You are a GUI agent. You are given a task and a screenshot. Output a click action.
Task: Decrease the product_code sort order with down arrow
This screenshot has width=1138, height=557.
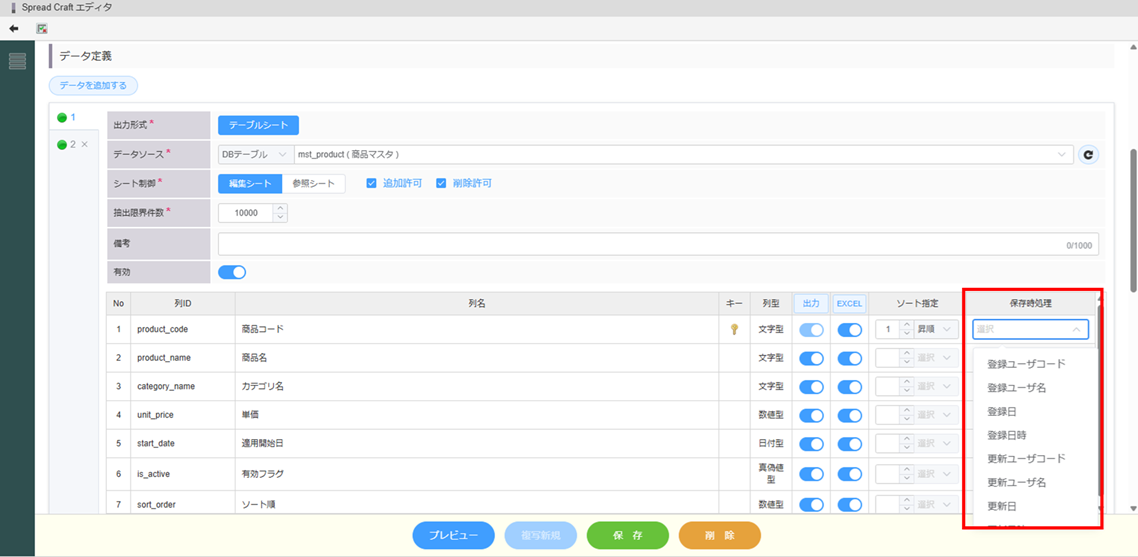(906, 334)
